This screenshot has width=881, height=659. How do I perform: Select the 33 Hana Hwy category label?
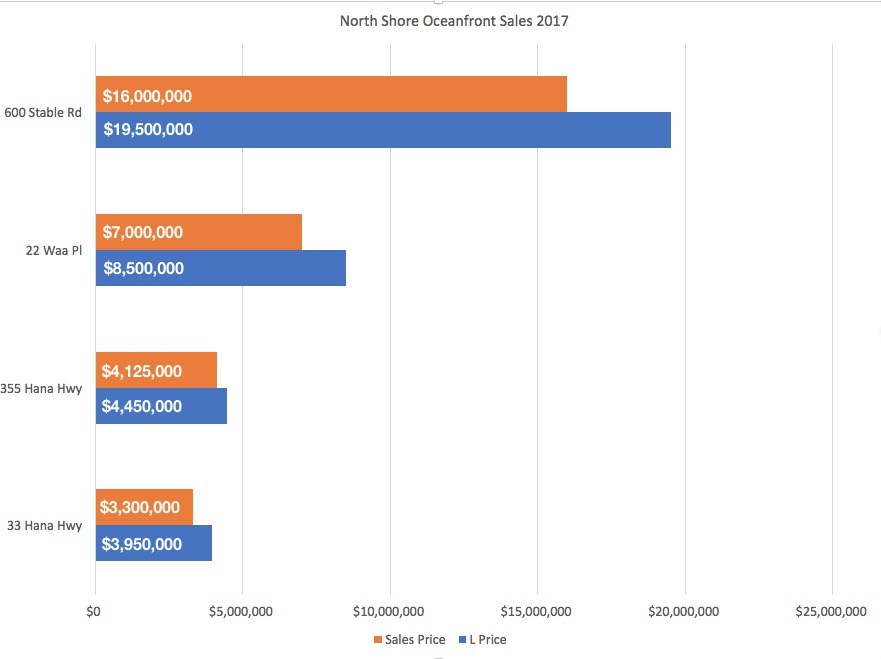(45, 526)
